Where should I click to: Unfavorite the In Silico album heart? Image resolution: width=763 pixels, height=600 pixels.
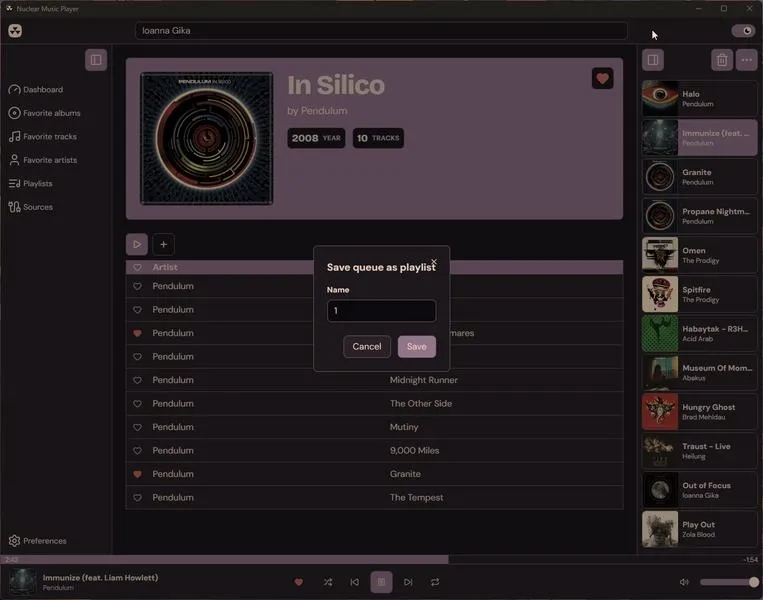[602, 78]
